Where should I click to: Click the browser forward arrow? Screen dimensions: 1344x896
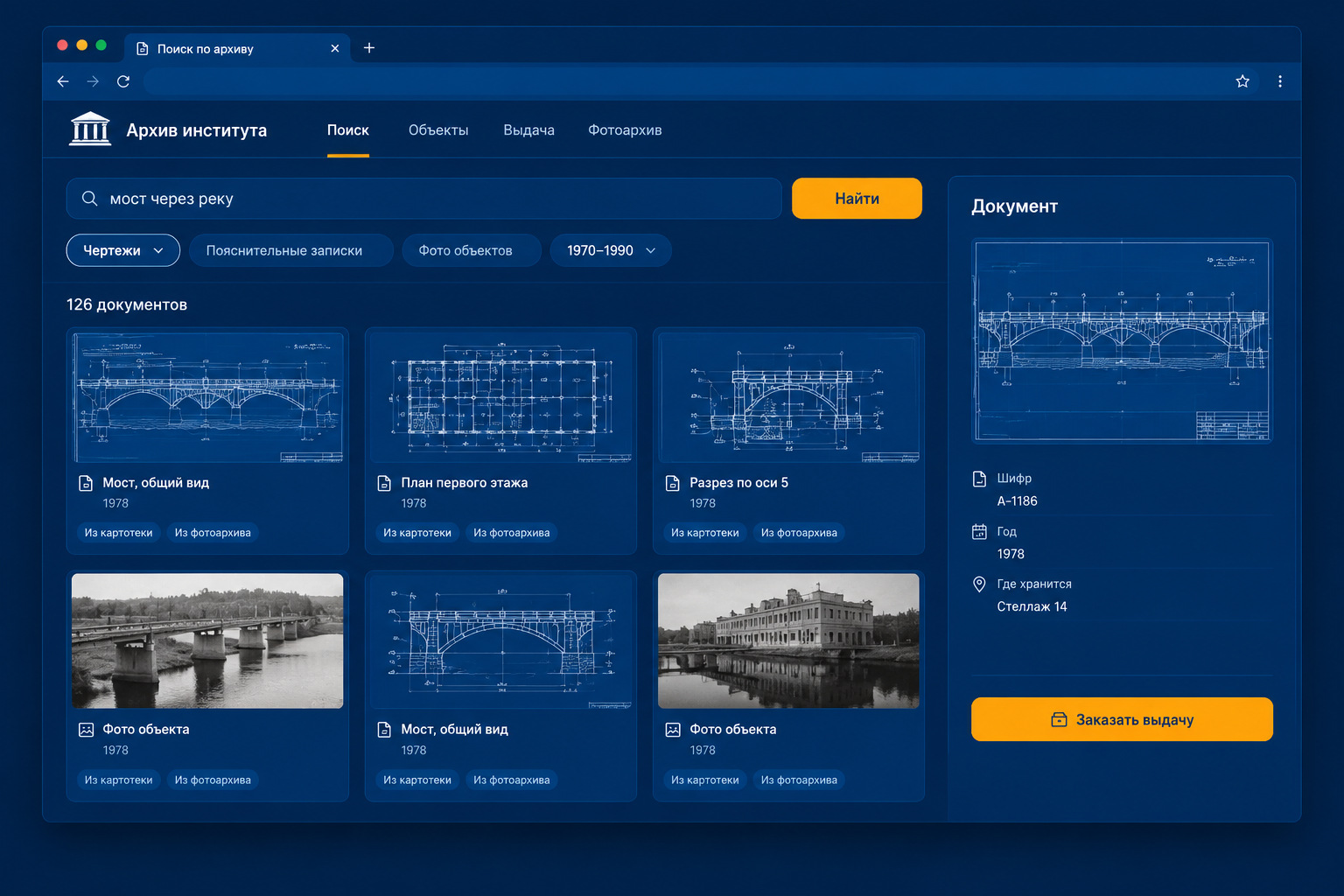tap(93, 81)
